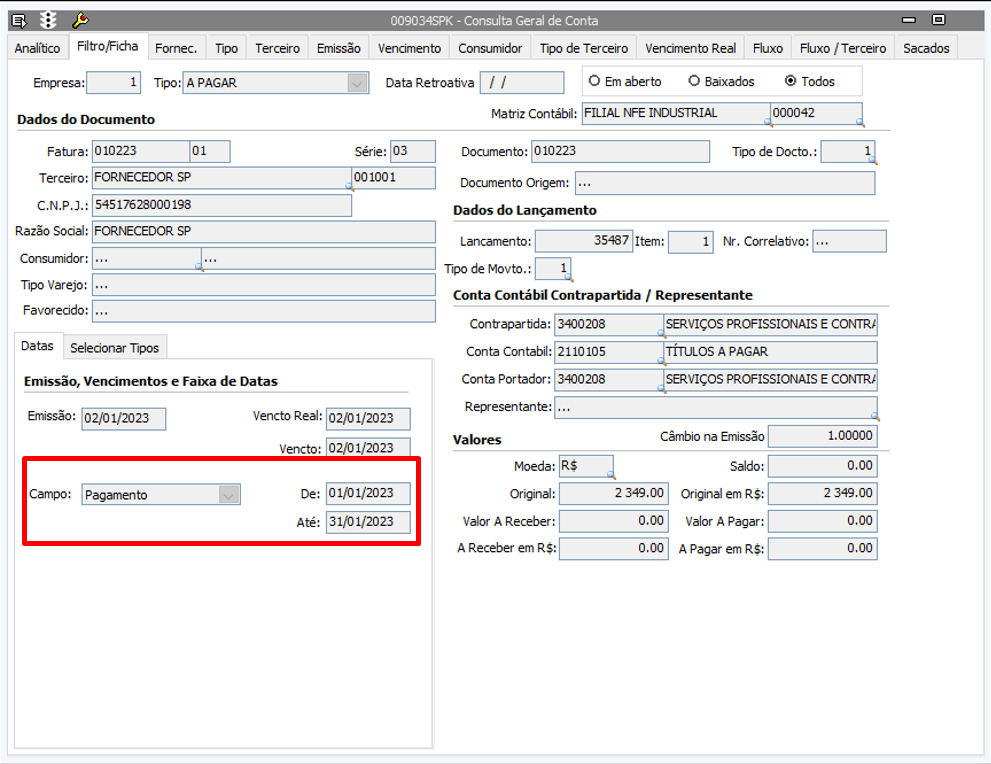The width and height of the screenshot is (991, 764).
Task: Click lookup icon on Moeda field
Action: pos(610,474)
